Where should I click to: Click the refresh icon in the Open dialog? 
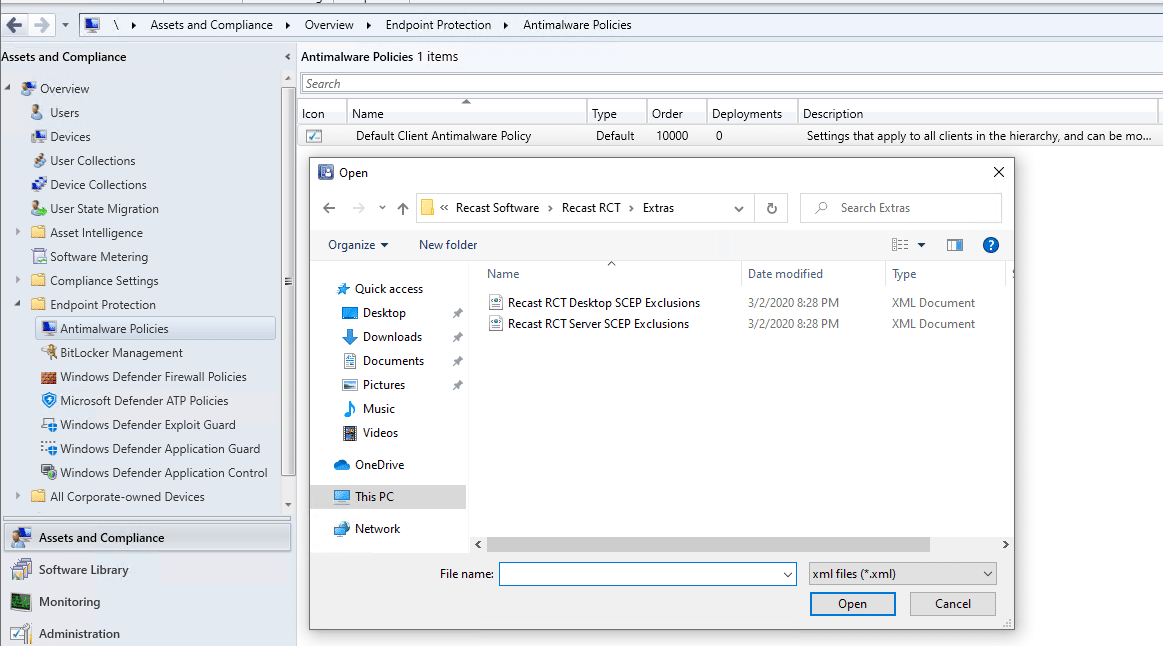click(769, 207)
